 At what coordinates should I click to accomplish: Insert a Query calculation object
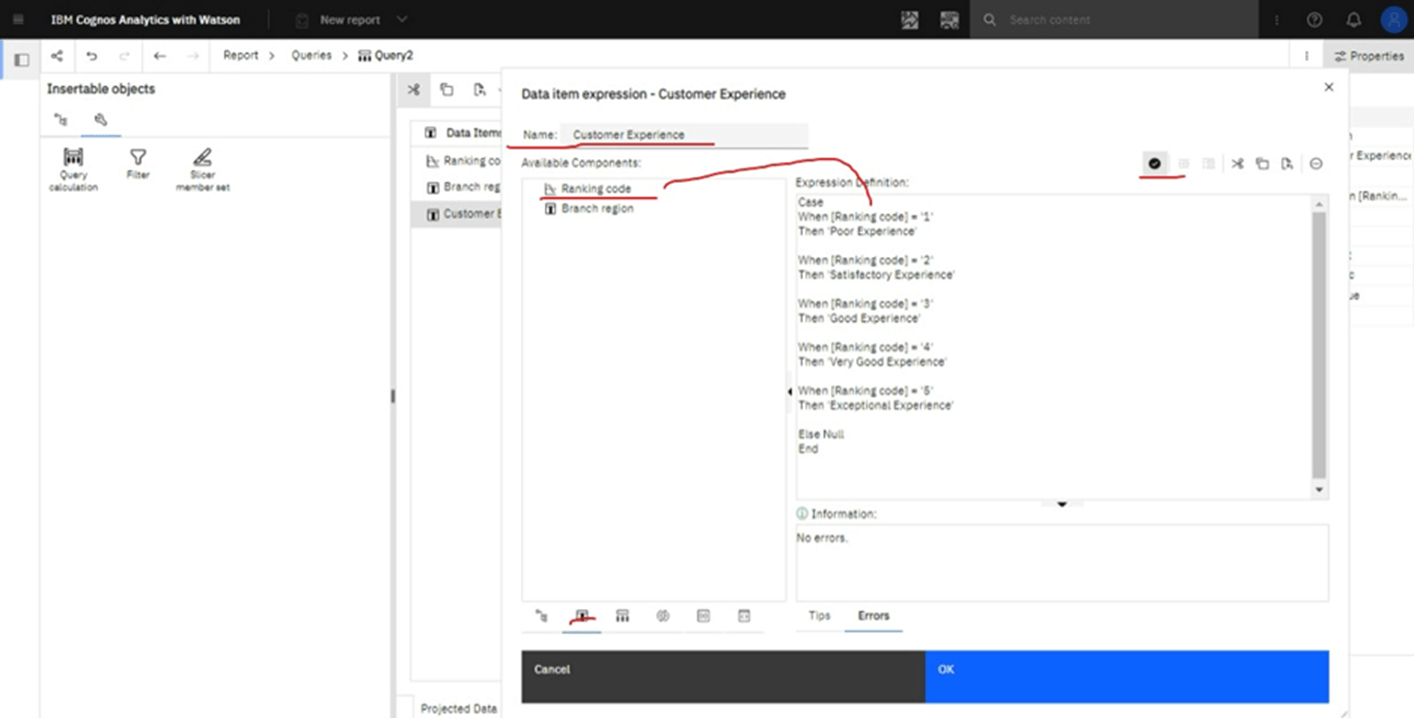click(x=72, y=165)
